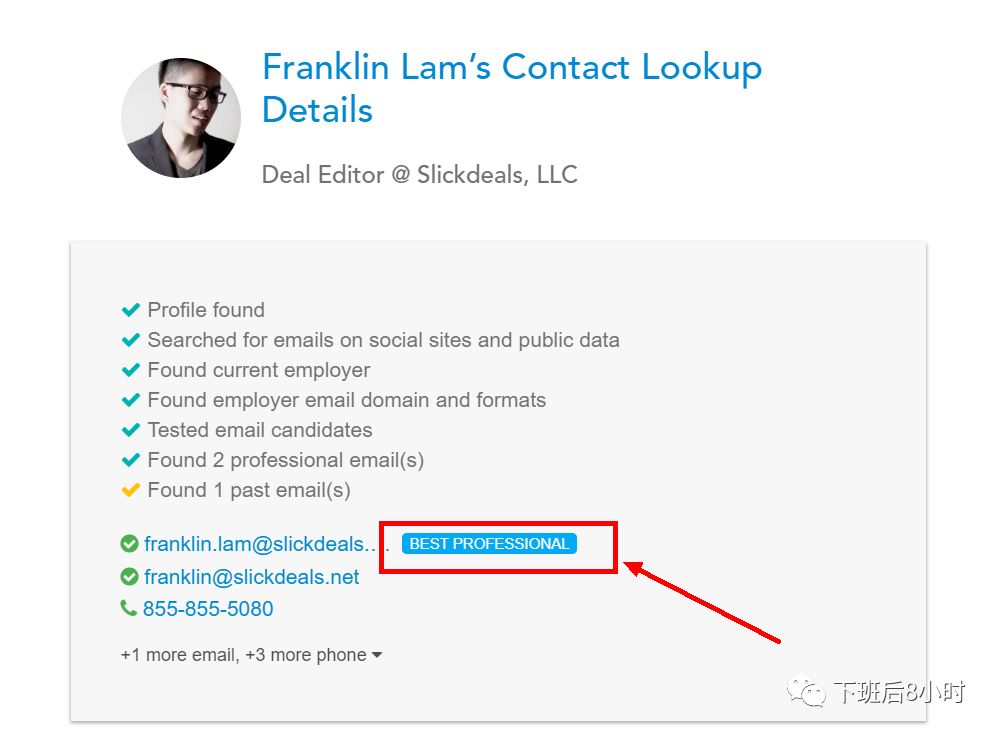Click the phone icon beside 855-855-5080
The height and width of the screenshot is (736, 998).
point(129,608)
